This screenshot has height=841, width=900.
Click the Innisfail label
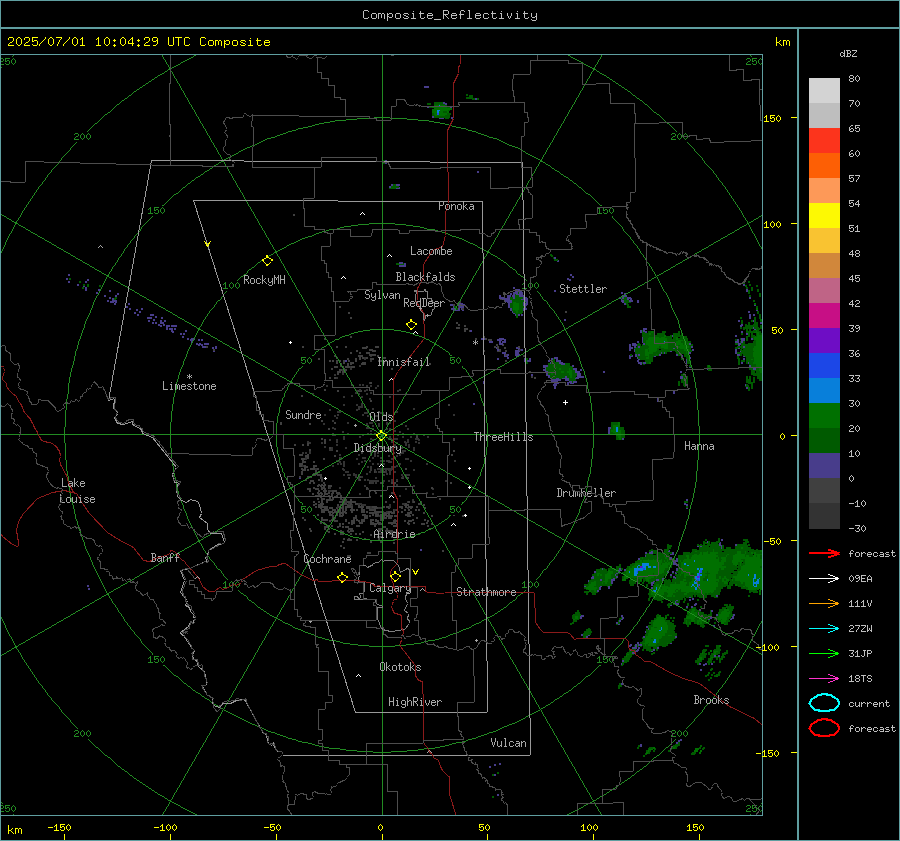tap(404, 362)
